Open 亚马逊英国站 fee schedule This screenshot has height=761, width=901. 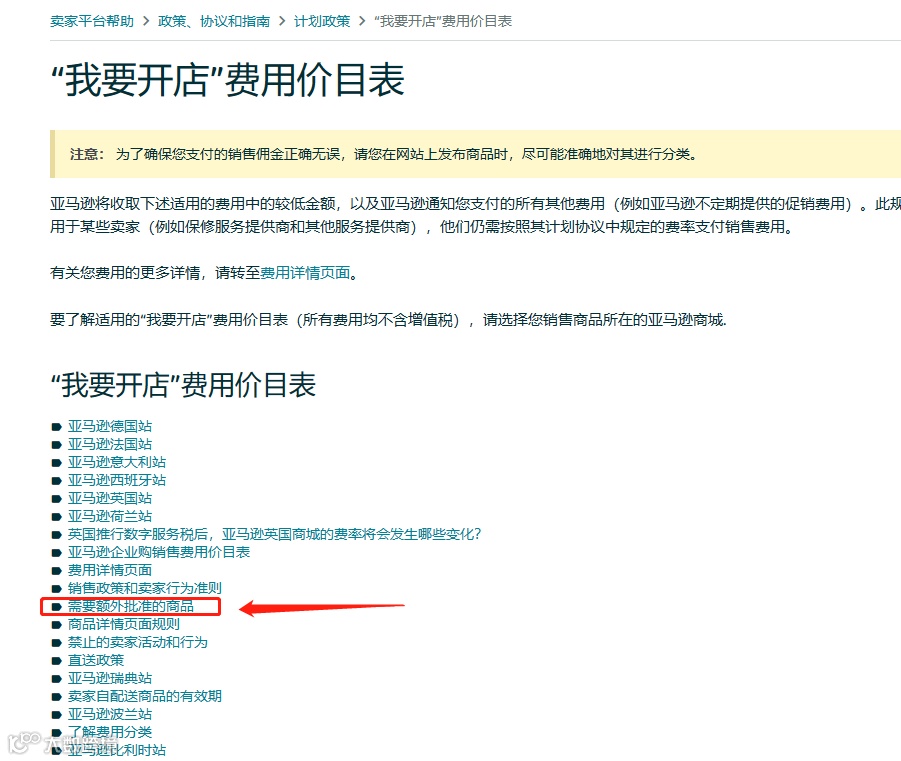110,498
